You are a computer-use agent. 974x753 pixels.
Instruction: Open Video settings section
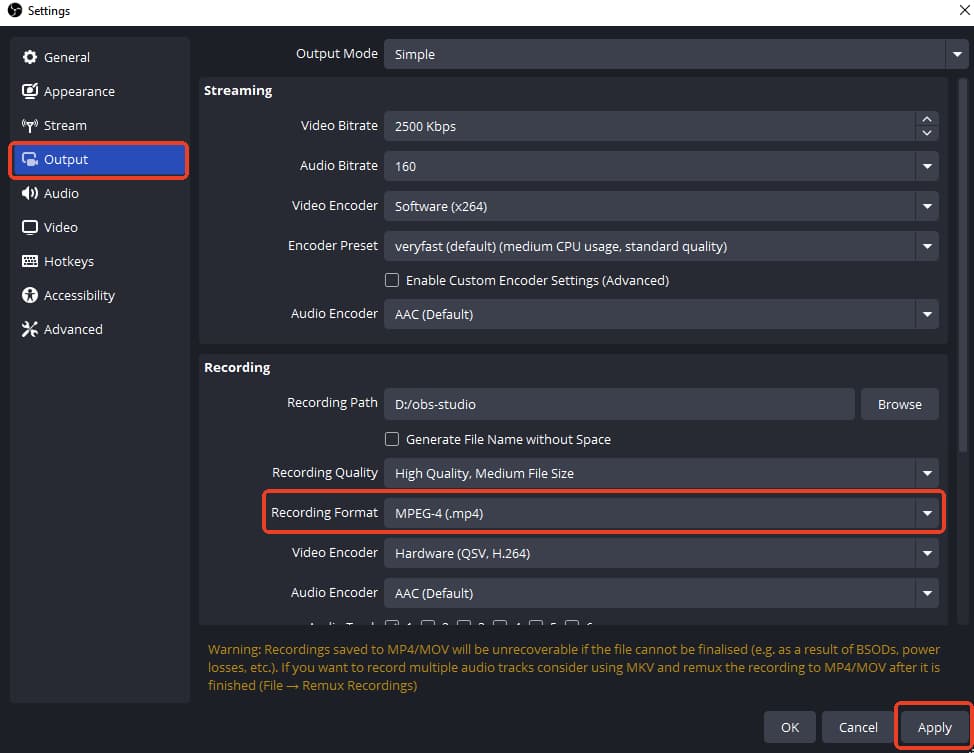click(99, 227)
